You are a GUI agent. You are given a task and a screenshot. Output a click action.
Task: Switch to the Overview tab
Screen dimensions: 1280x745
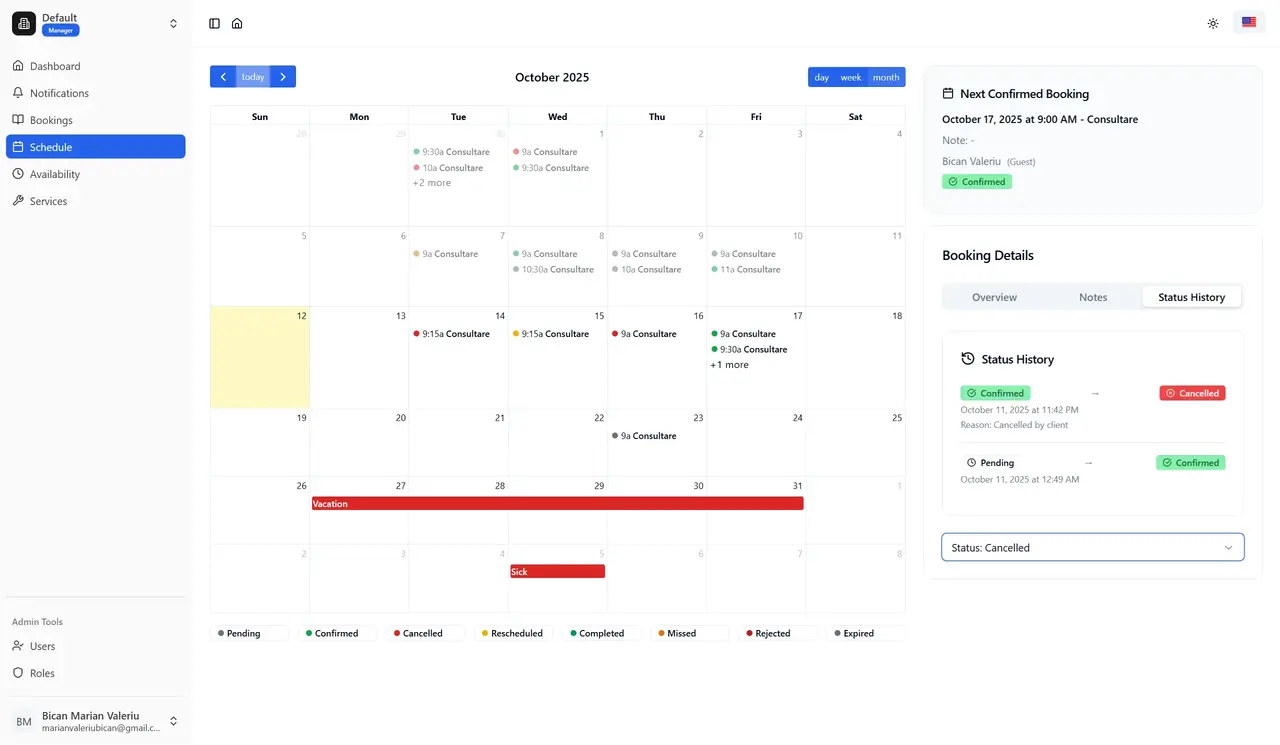tap(994, 297)
